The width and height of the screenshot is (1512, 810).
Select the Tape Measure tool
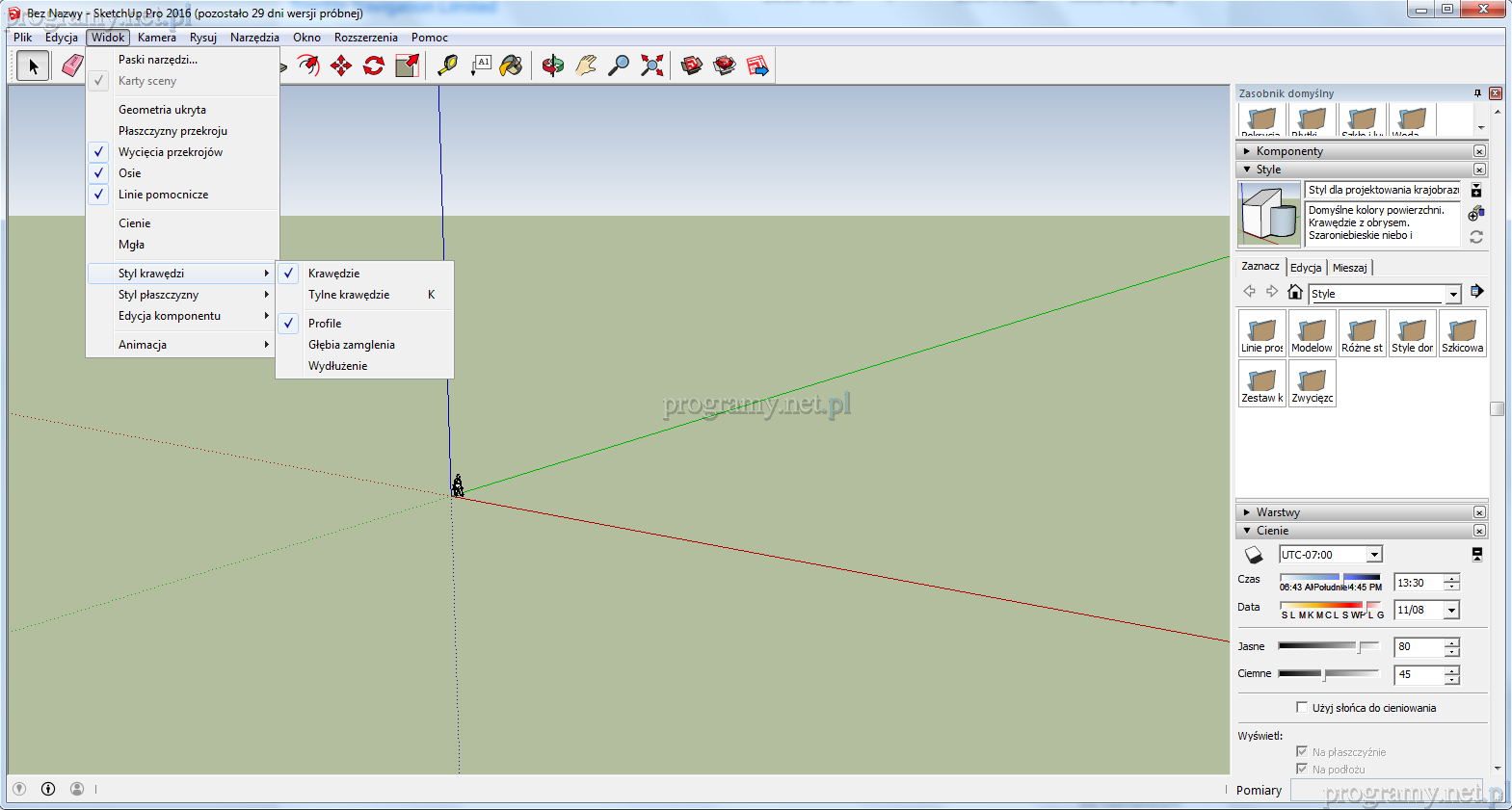coord(447,65)
